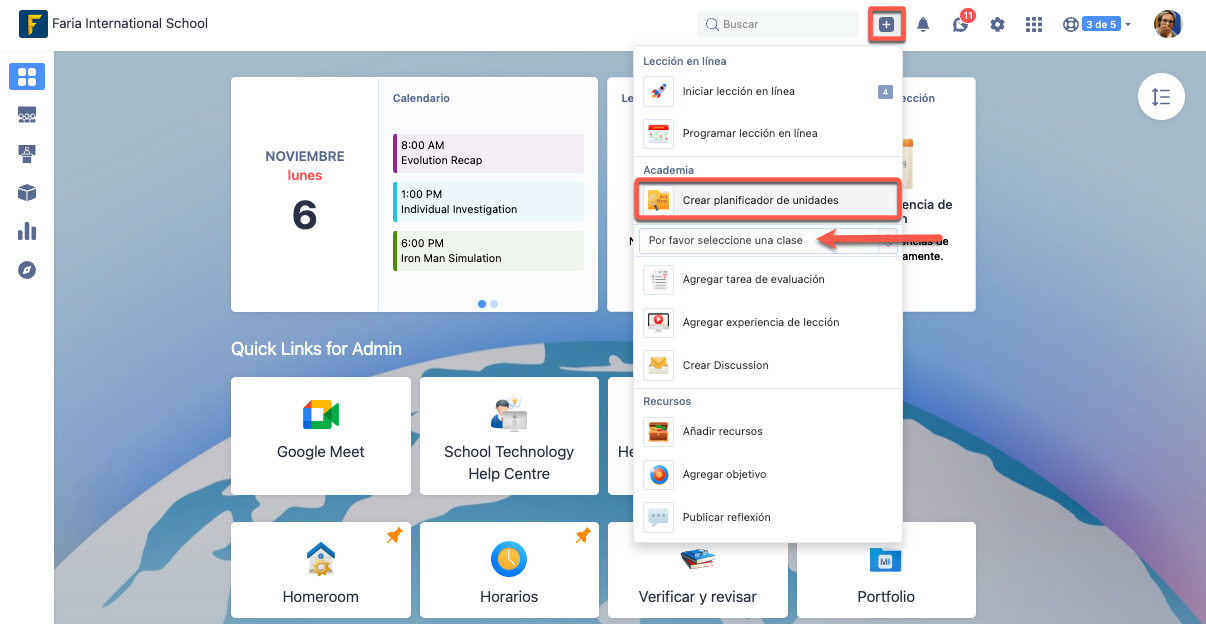Click 'Publicar reflexión' menu entry
Screen dimensions: 1206x624
tap(726, 517)
